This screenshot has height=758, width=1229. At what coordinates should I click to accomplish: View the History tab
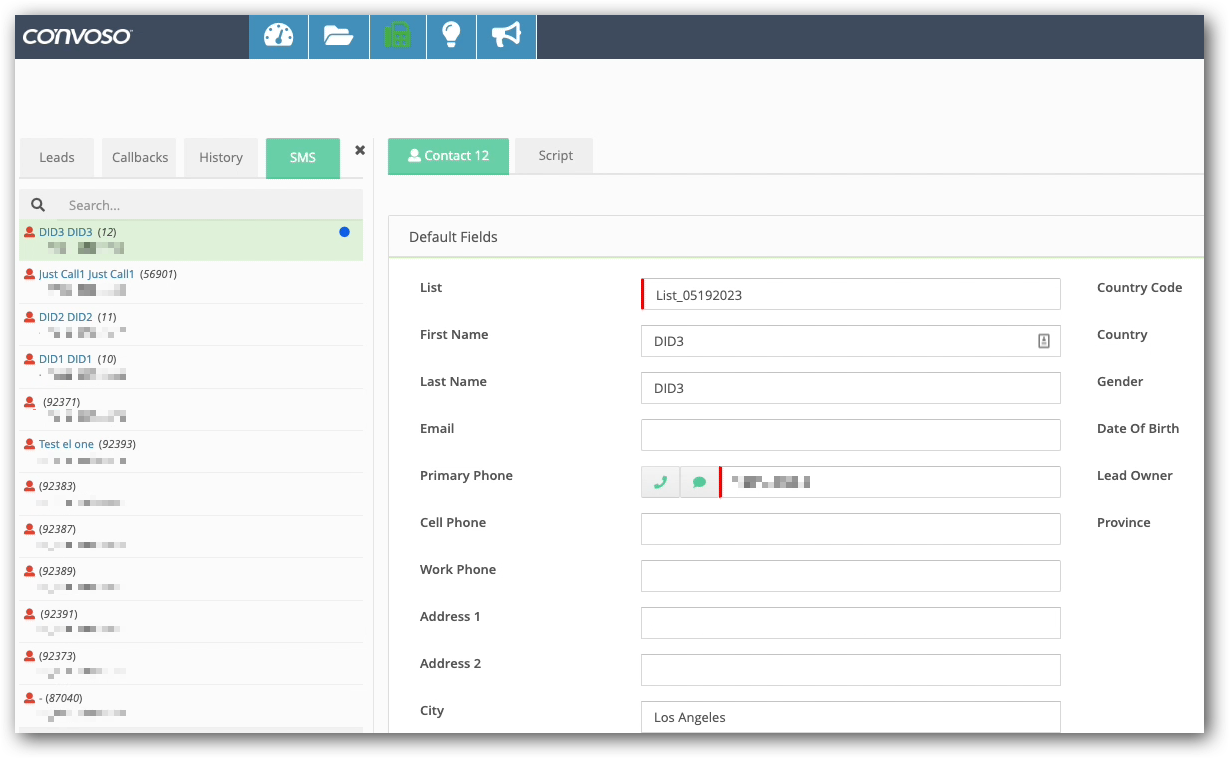(220, 157)
